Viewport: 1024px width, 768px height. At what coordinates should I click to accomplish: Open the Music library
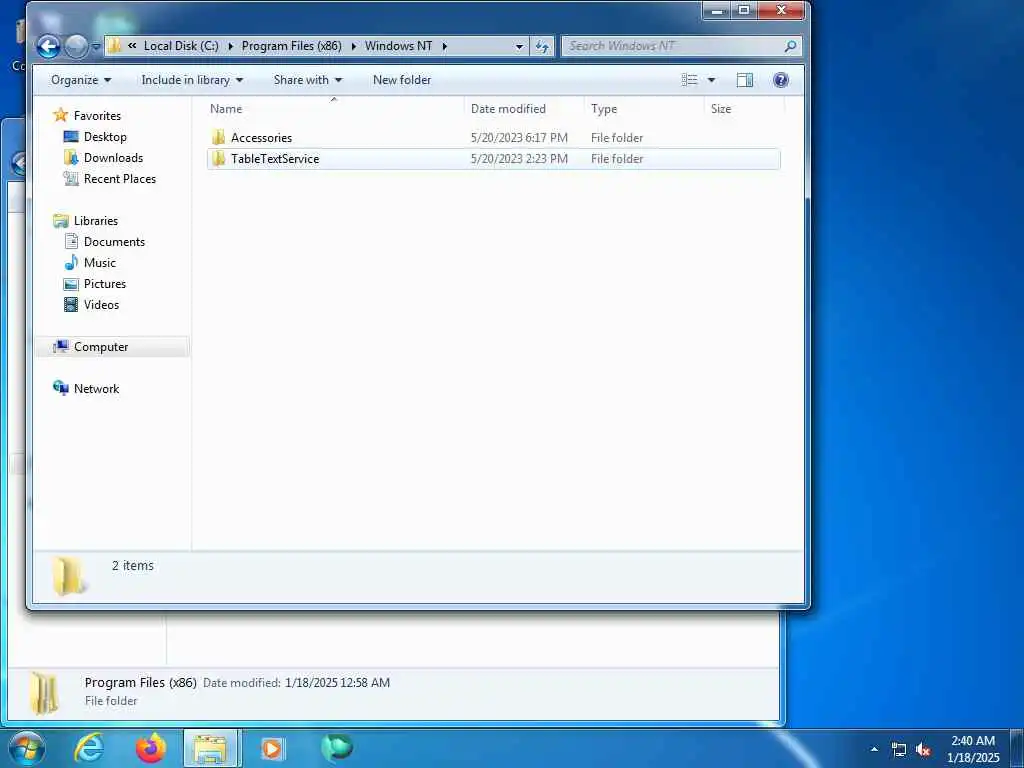point(99,263)
